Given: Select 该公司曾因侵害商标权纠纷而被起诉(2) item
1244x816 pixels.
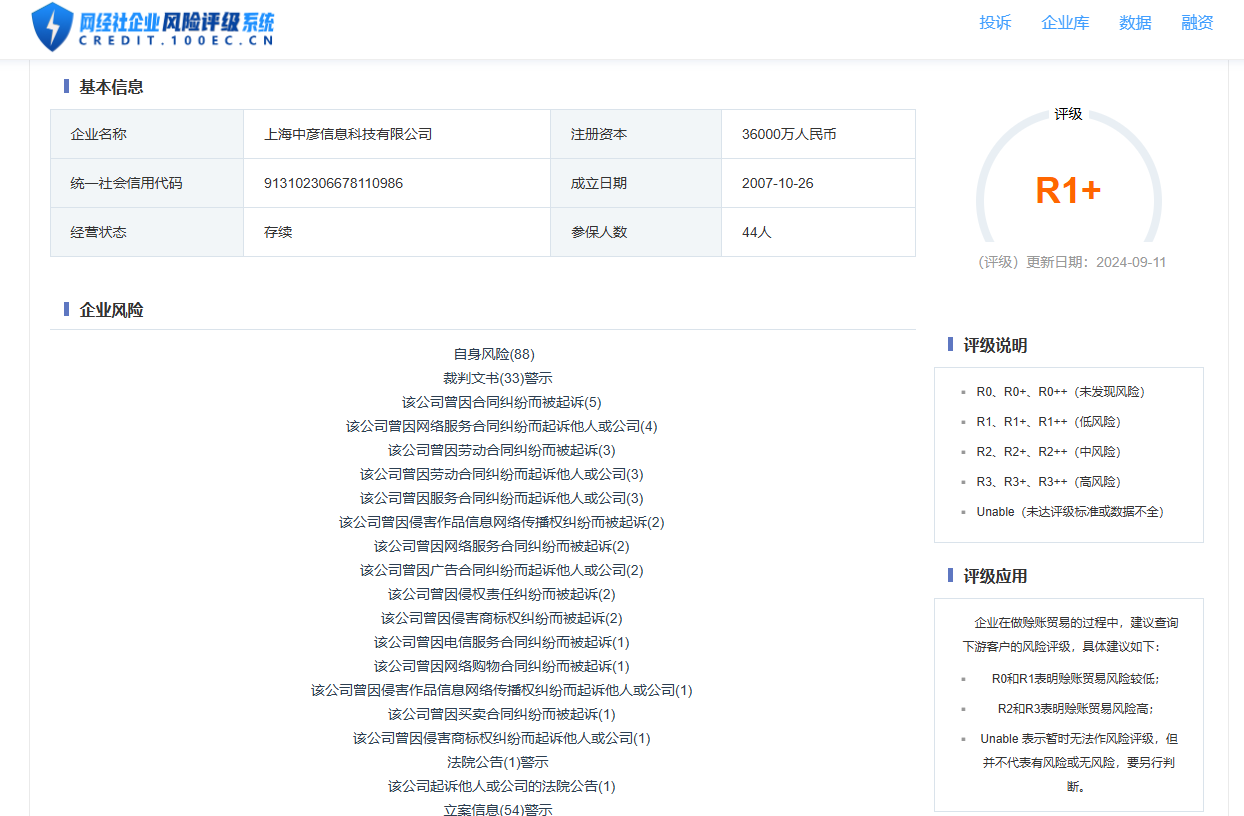Looking at the screenshot, I should tap(501, 618).
